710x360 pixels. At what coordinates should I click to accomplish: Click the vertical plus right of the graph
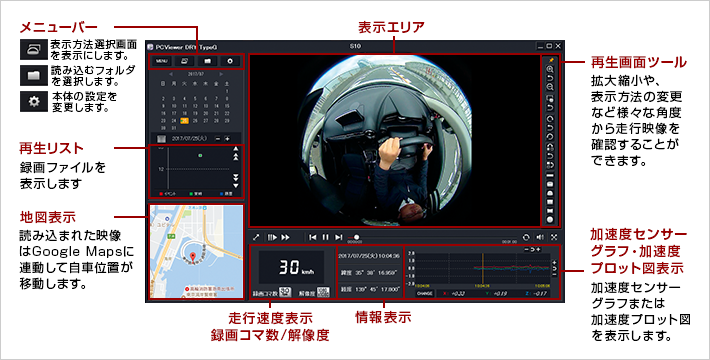tap(555, 262)
